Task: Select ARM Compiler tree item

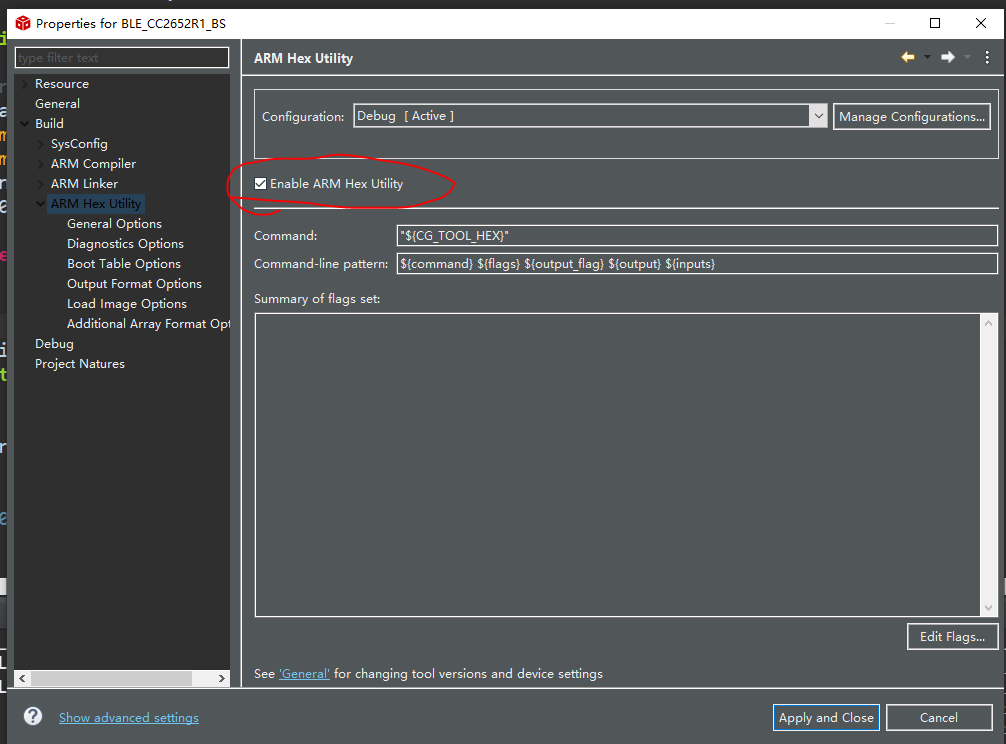Action: [93, 164]
